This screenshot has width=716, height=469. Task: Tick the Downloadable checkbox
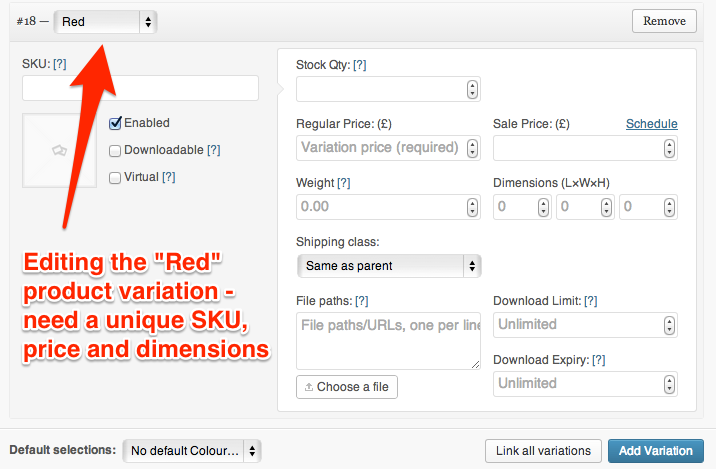(x=115, y=150)
